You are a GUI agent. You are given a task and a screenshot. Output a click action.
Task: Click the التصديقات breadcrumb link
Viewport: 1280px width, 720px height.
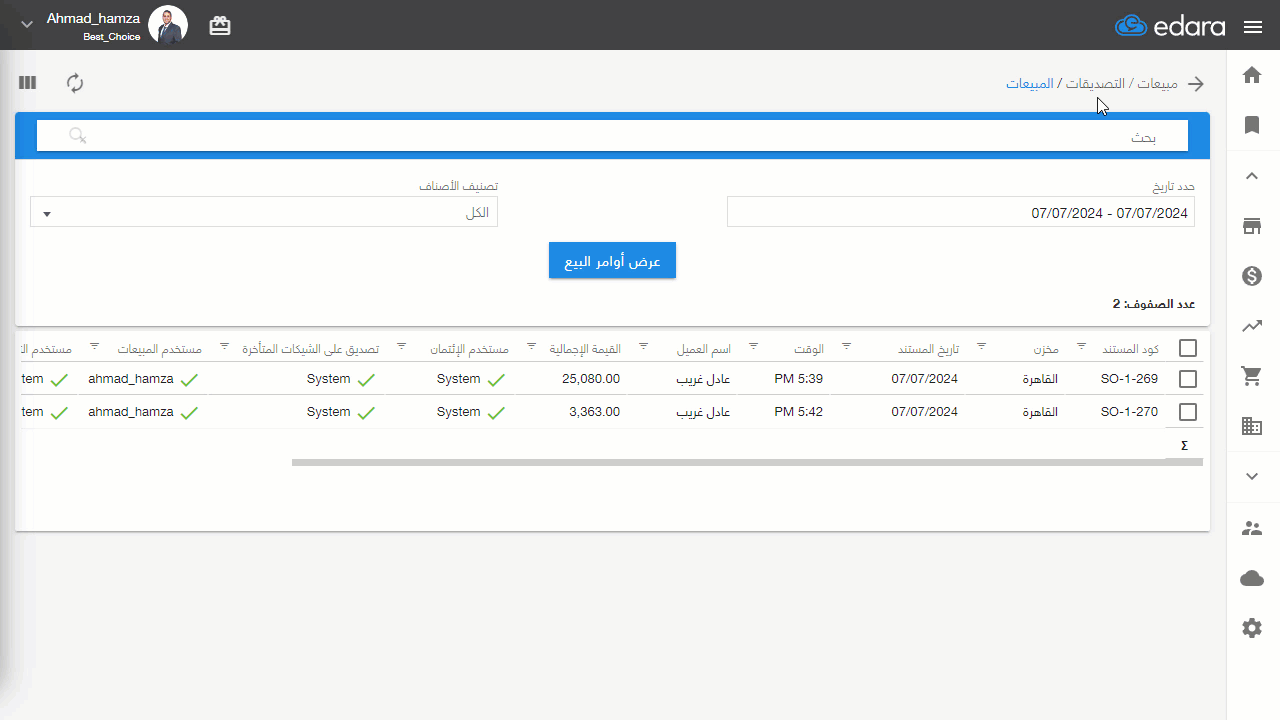(x=1096, y=84)
